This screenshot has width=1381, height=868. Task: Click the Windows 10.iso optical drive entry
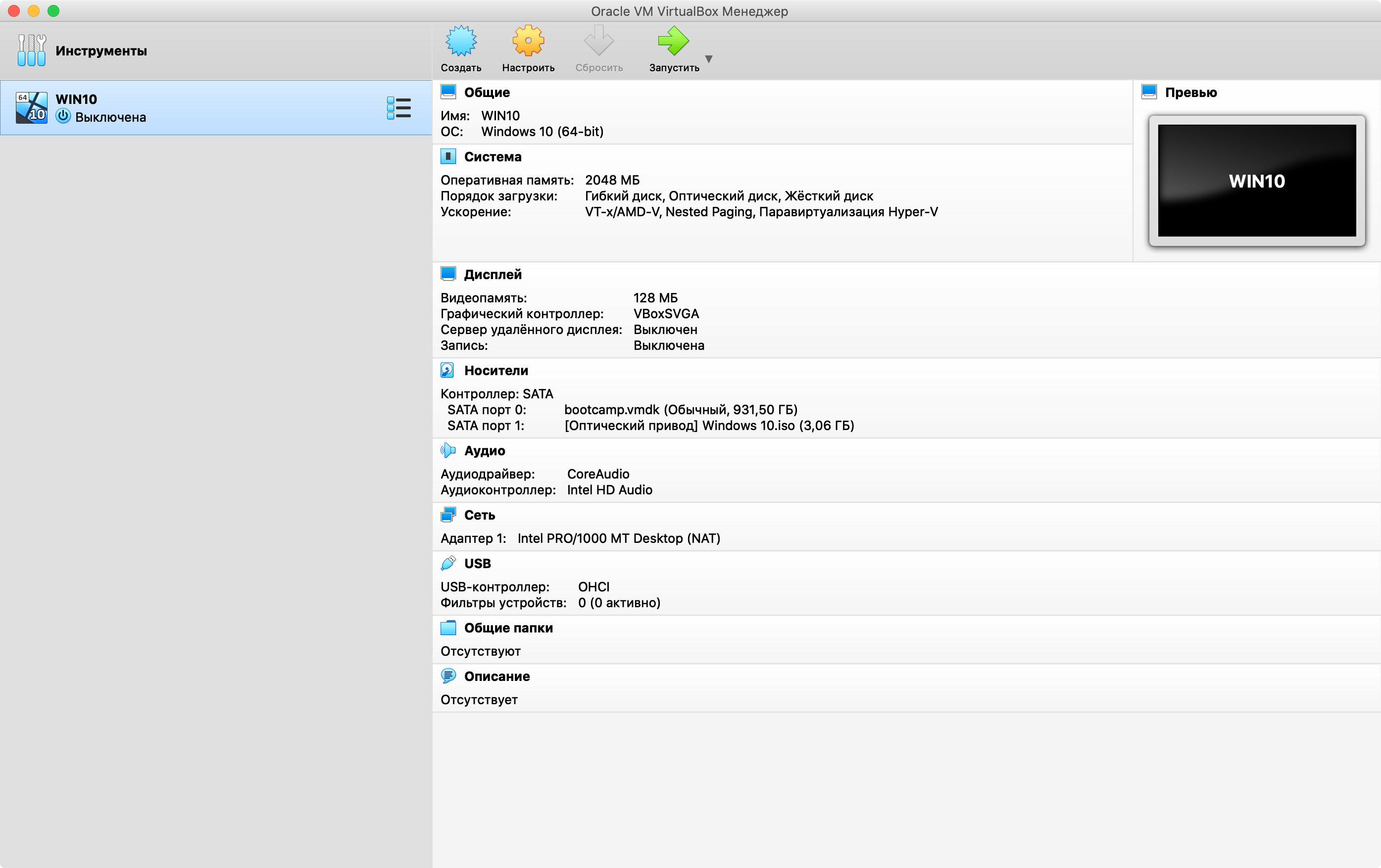point(709,426)
